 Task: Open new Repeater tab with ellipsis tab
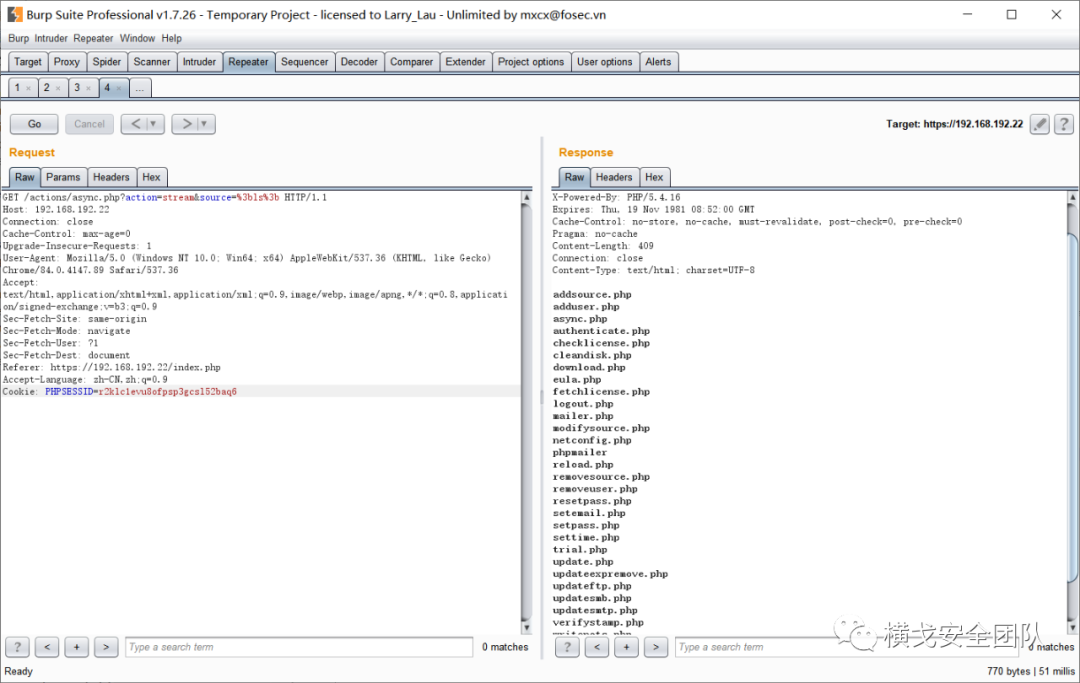pos(140,88)
